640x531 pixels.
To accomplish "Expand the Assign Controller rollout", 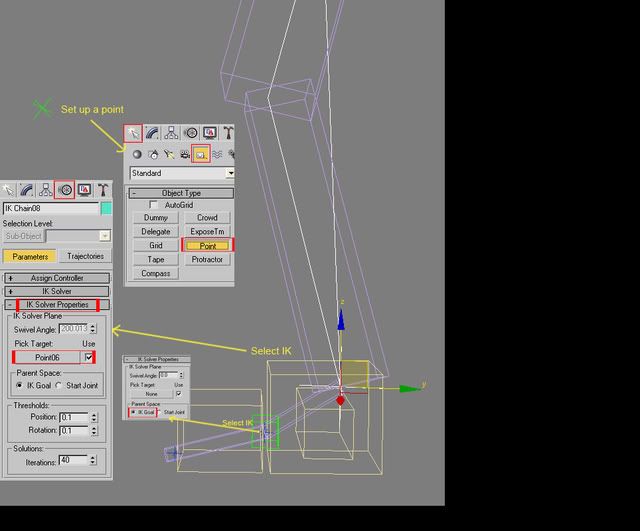I will [56, 278].
